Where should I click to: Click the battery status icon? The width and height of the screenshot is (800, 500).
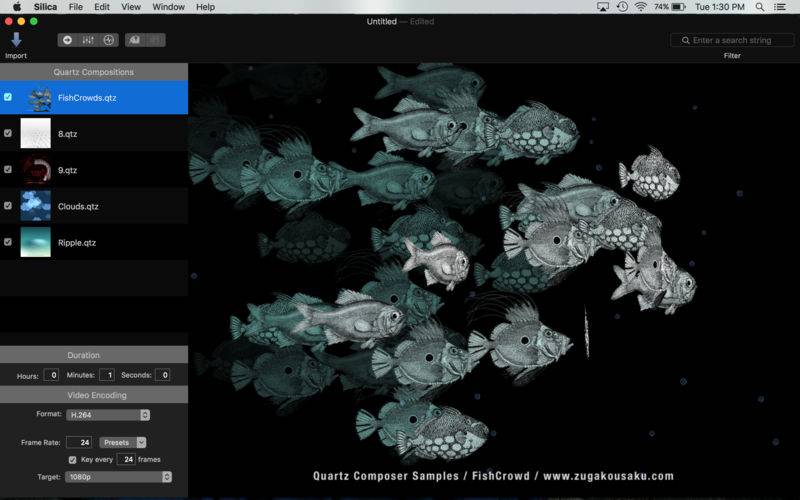click(679, 7)
